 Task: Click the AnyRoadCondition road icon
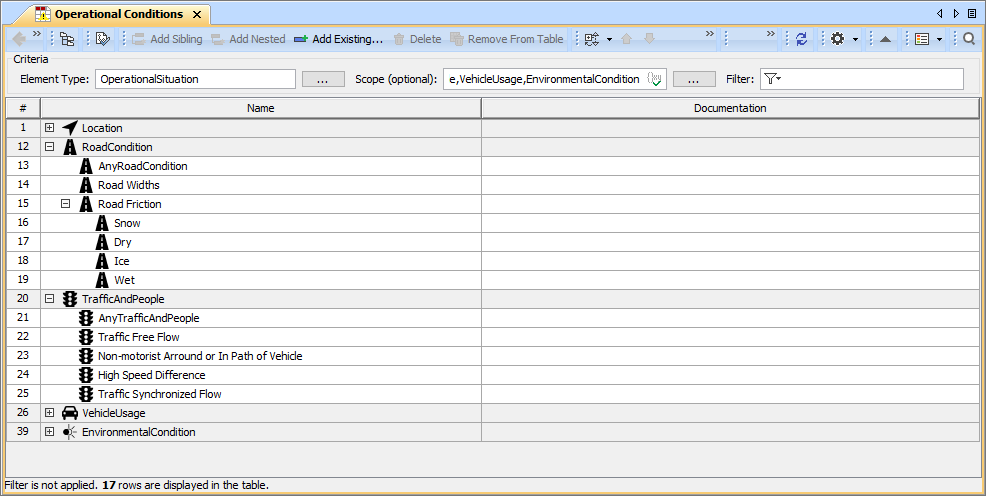point(86,166)
